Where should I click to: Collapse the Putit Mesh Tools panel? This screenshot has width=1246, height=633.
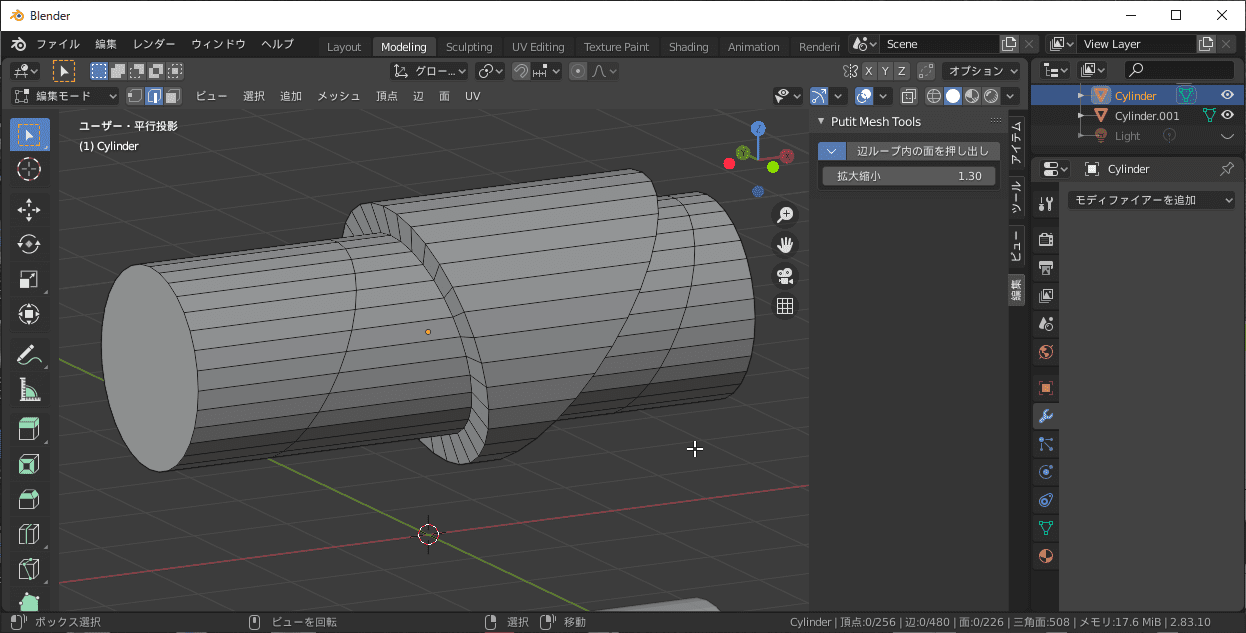click(x=820, y=122)
